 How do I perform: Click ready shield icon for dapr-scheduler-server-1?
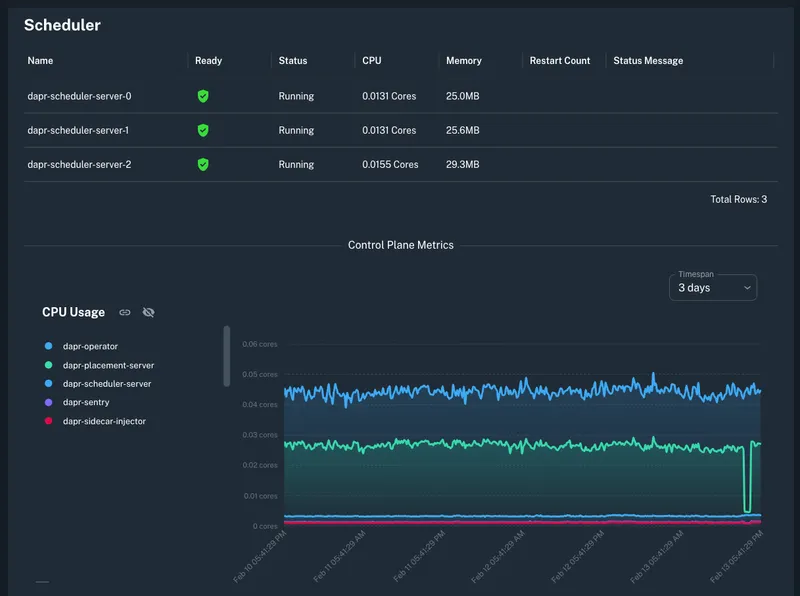tap(203, 130)
